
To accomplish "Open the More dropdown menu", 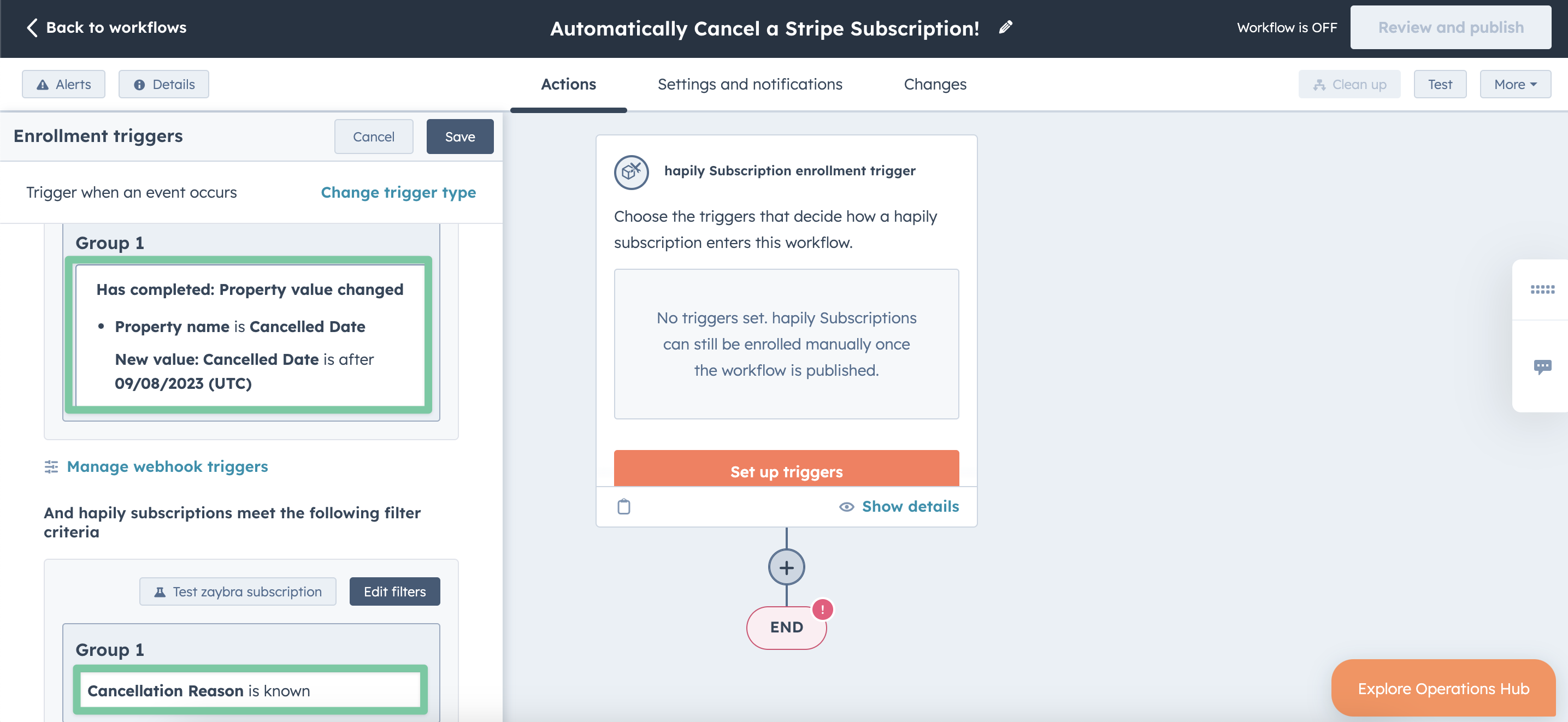I will [1514, 85].
